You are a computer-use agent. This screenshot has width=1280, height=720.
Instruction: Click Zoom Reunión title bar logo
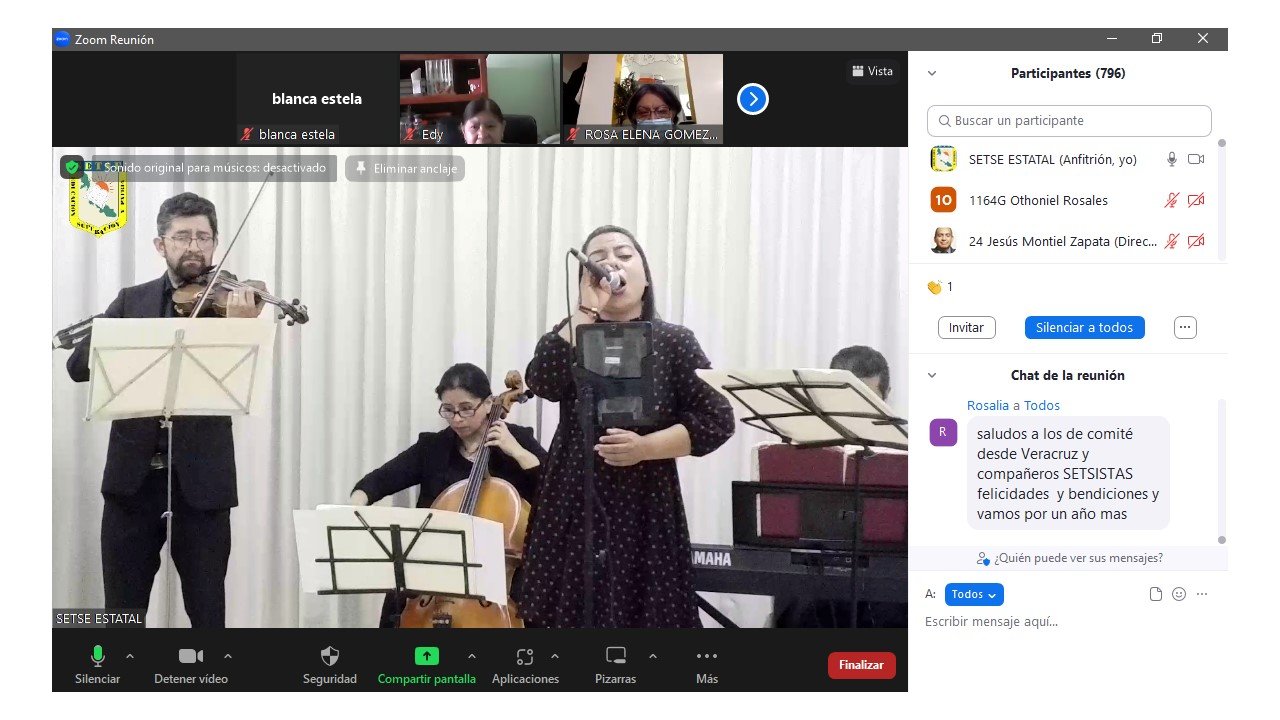62,39
